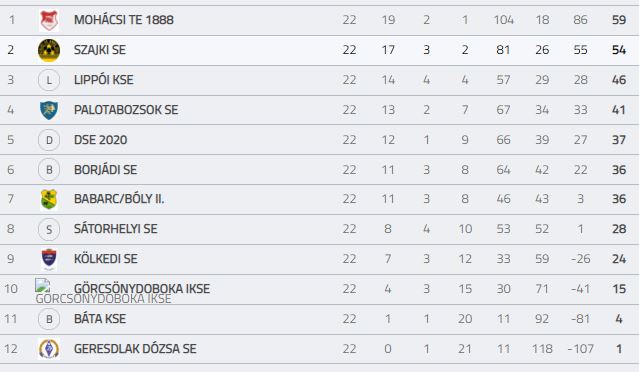Select the GERESDLAK DÓZSA SE team name
This screenshot has height=372, width=639.
click(x=135, y=349)
